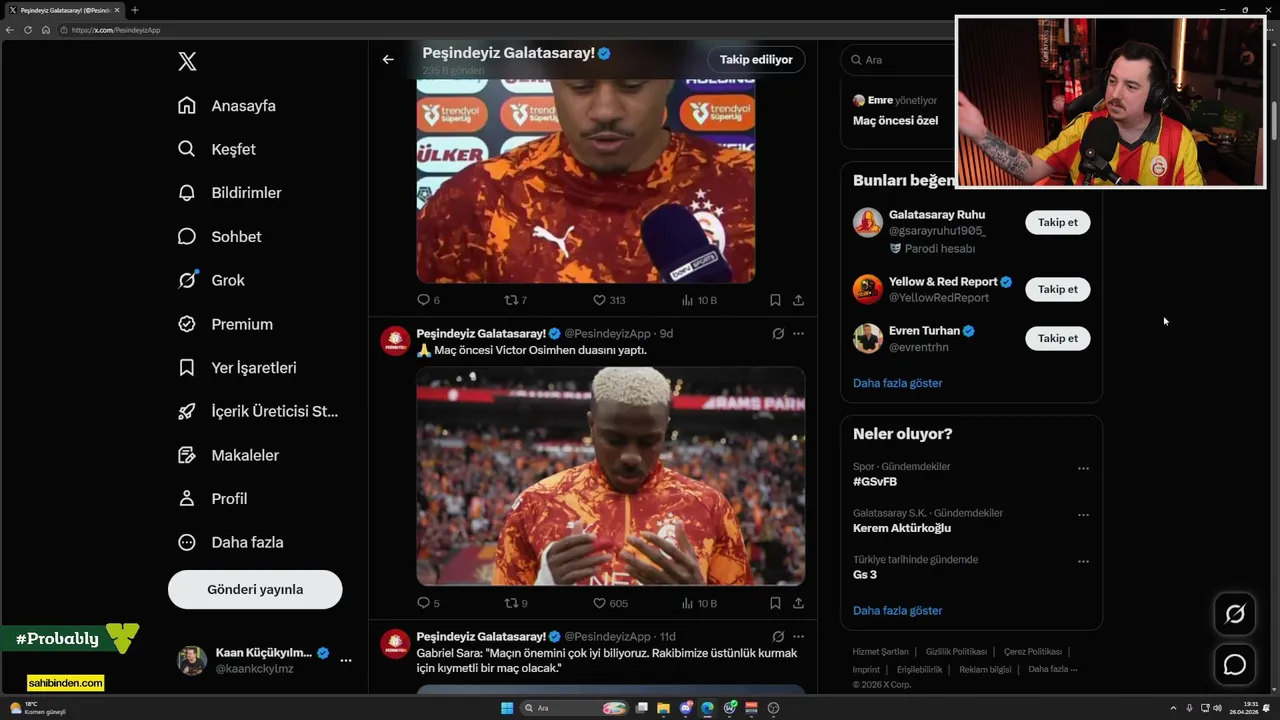This screenshot has height=720, width=1280.
Task: Reload the browser page
Action: (x=28, y=30)
